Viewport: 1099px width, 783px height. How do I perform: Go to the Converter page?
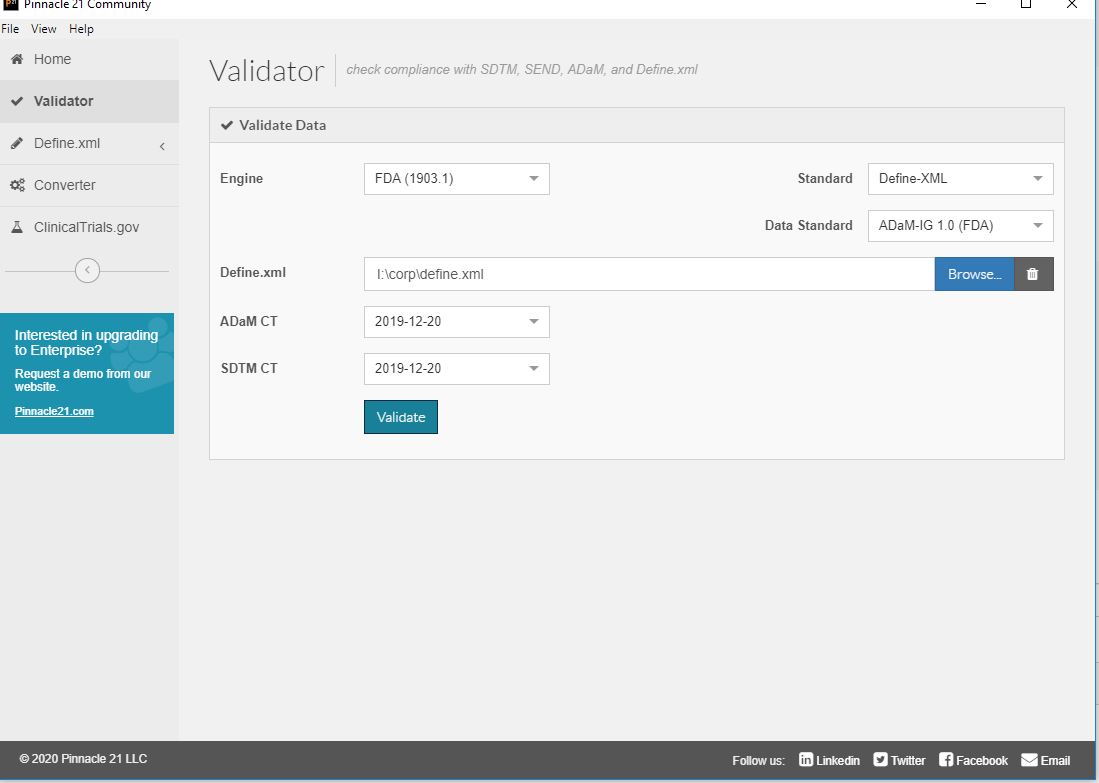[x=89, y=185]
